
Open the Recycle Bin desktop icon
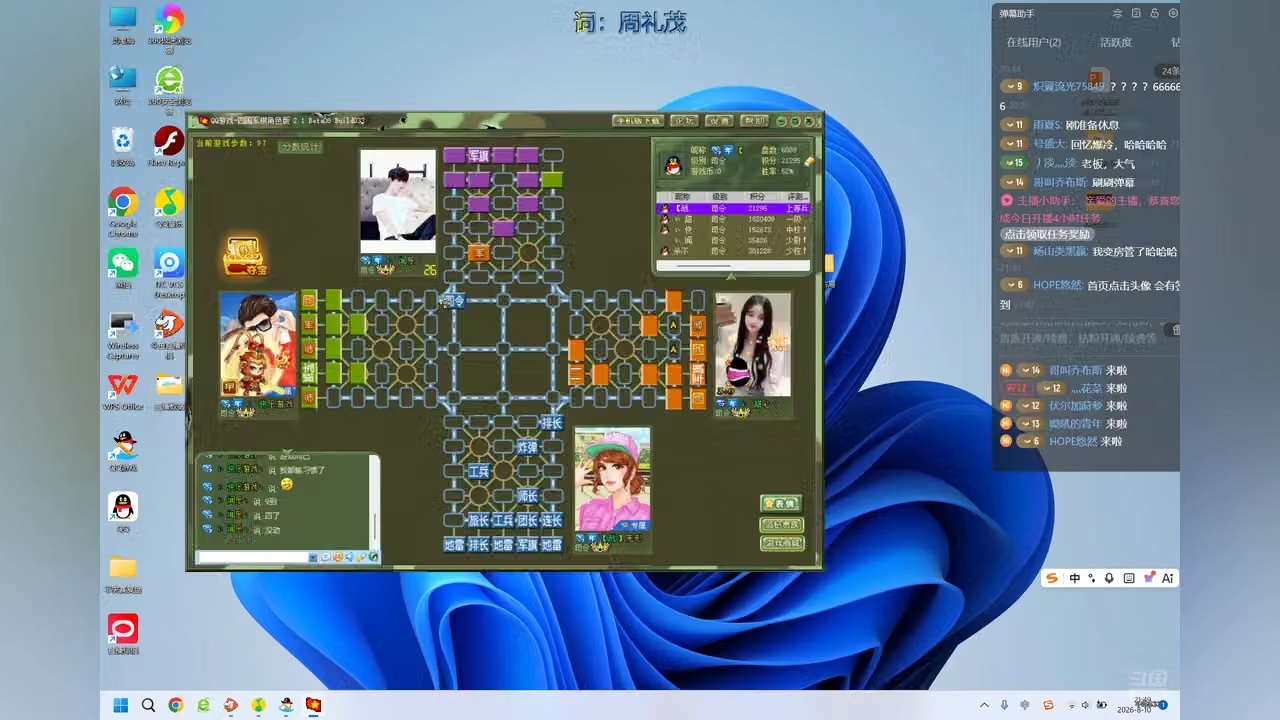[x=123, y=146]
